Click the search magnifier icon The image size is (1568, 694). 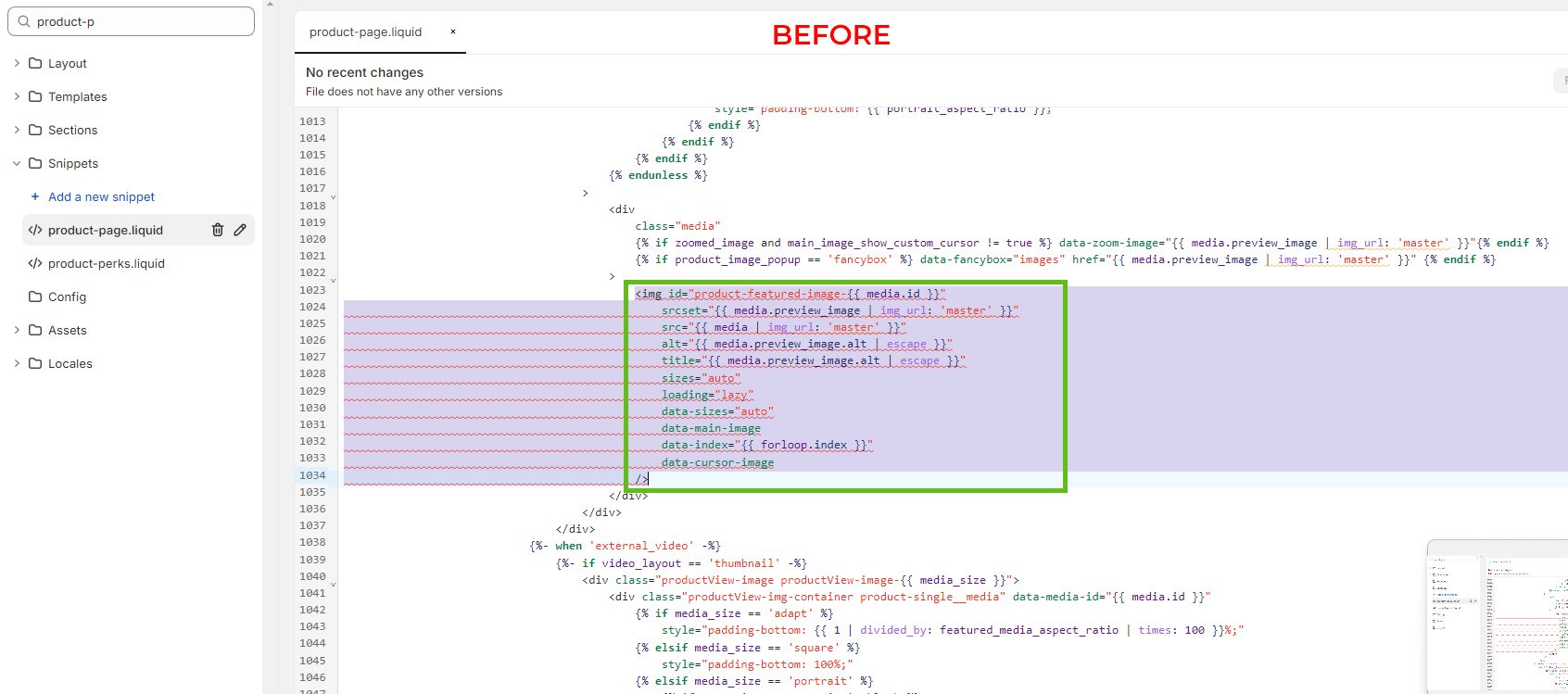coord(24,21)
